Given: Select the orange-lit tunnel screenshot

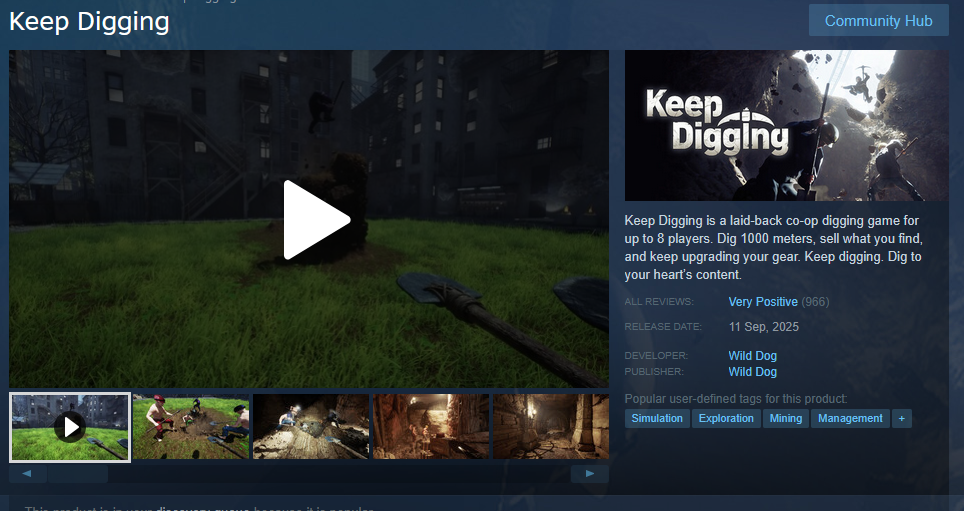Looking at the screenshot, I should point(431,427).
